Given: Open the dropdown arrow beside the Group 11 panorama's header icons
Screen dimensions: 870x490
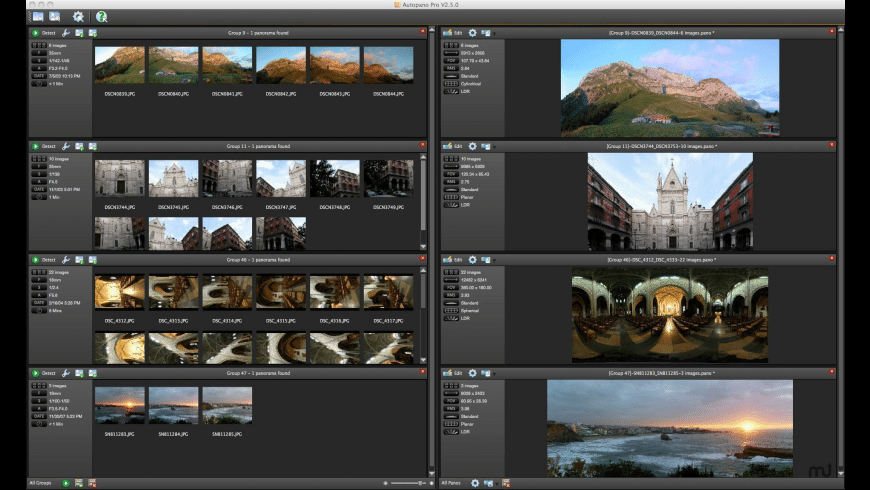Looking at the screenshot, I should 494,147.
